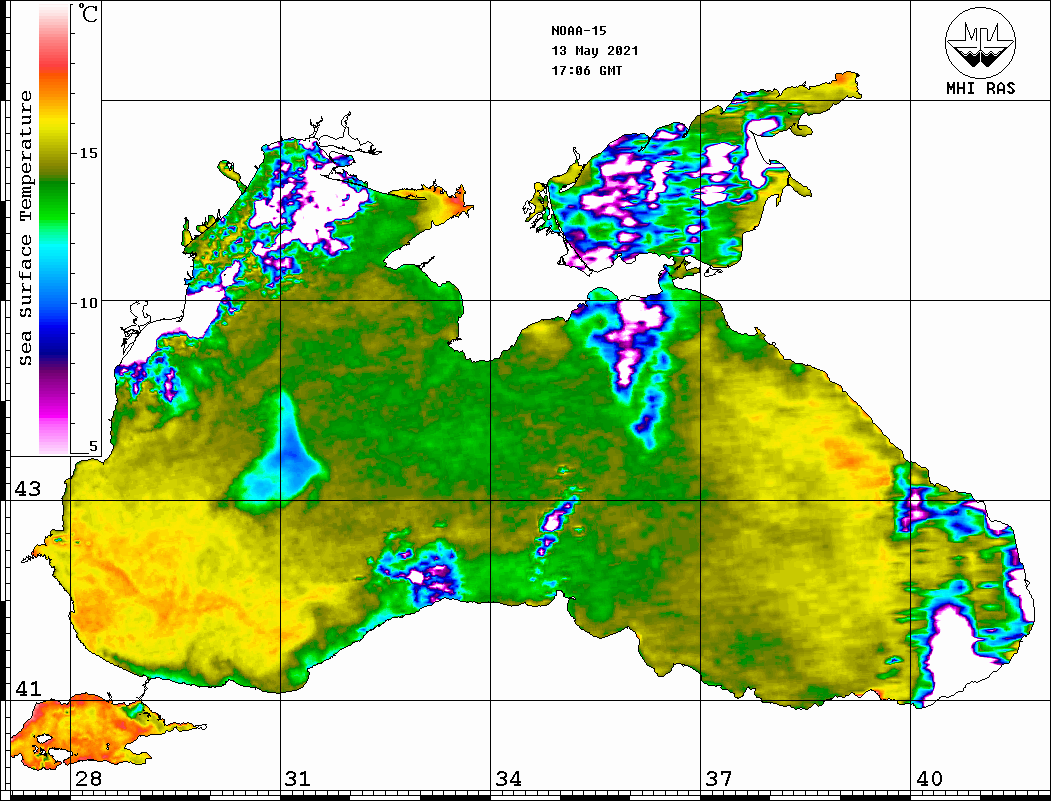Click the 'MHI RAS' caption text
This screenshot has width=1051, height=801.
click(x=981, y=88)
